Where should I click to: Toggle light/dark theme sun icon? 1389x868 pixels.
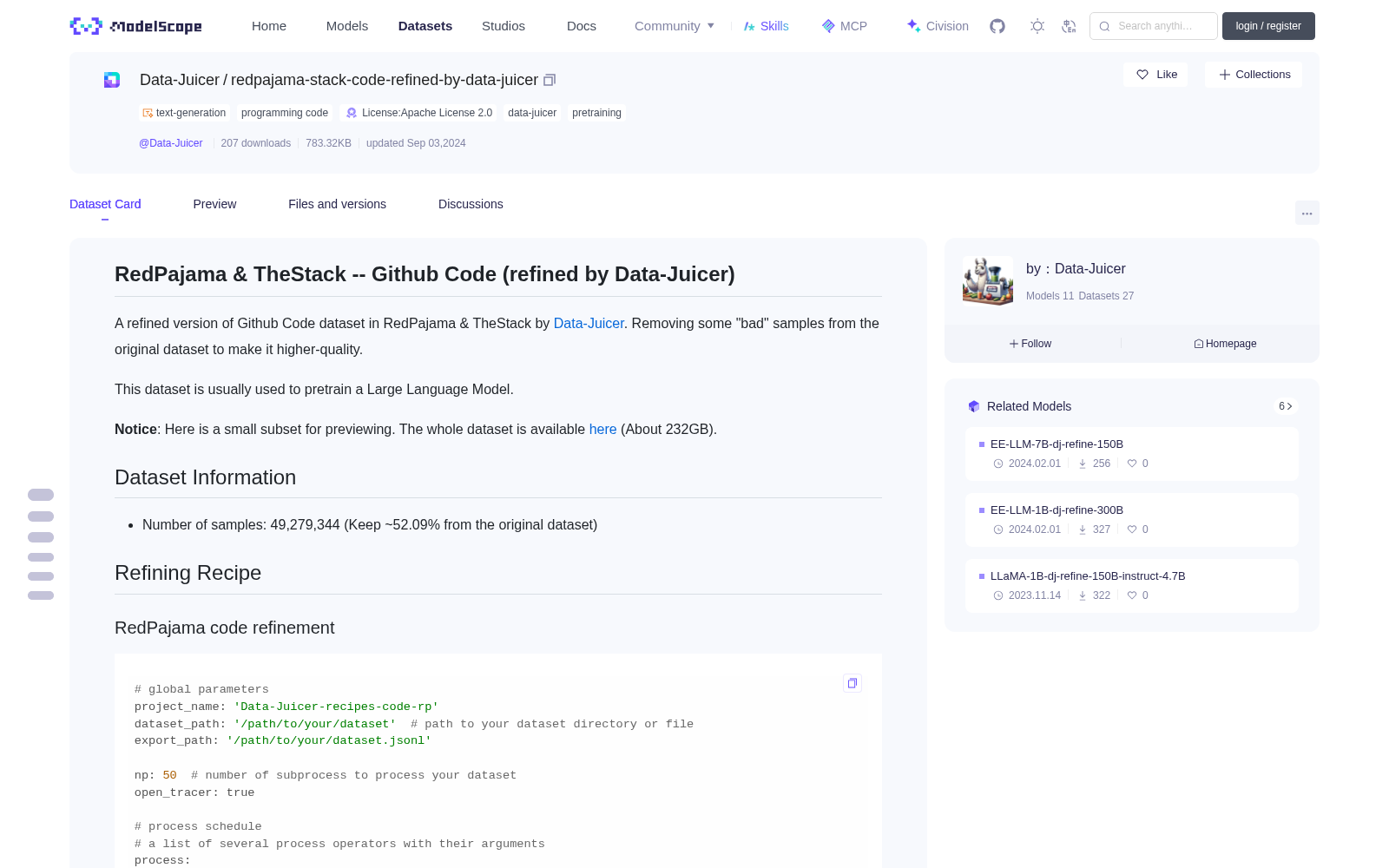point(1037,26)
